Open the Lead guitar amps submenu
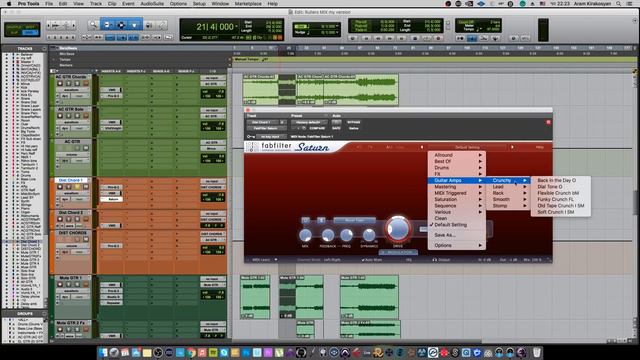The image size is (640, 360). pyautogui.click(x=509, y=187)
